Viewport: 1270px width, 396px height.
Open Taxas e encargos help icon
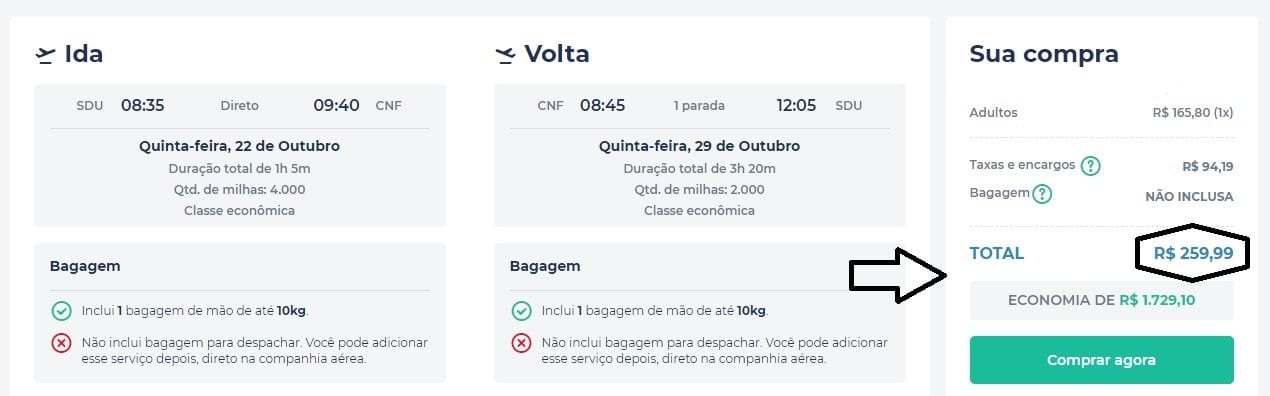click(x=1091, y=166)
